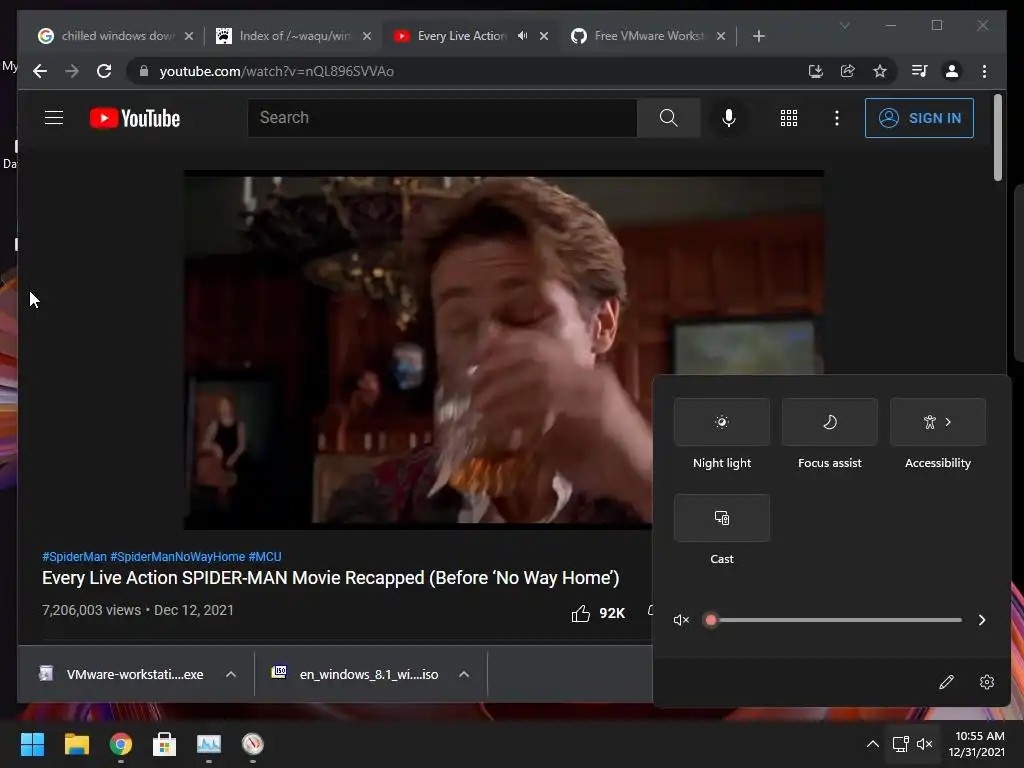1024x768 pixels.
Task: Open all settings gear in quick panel
Action: [987, 682]
